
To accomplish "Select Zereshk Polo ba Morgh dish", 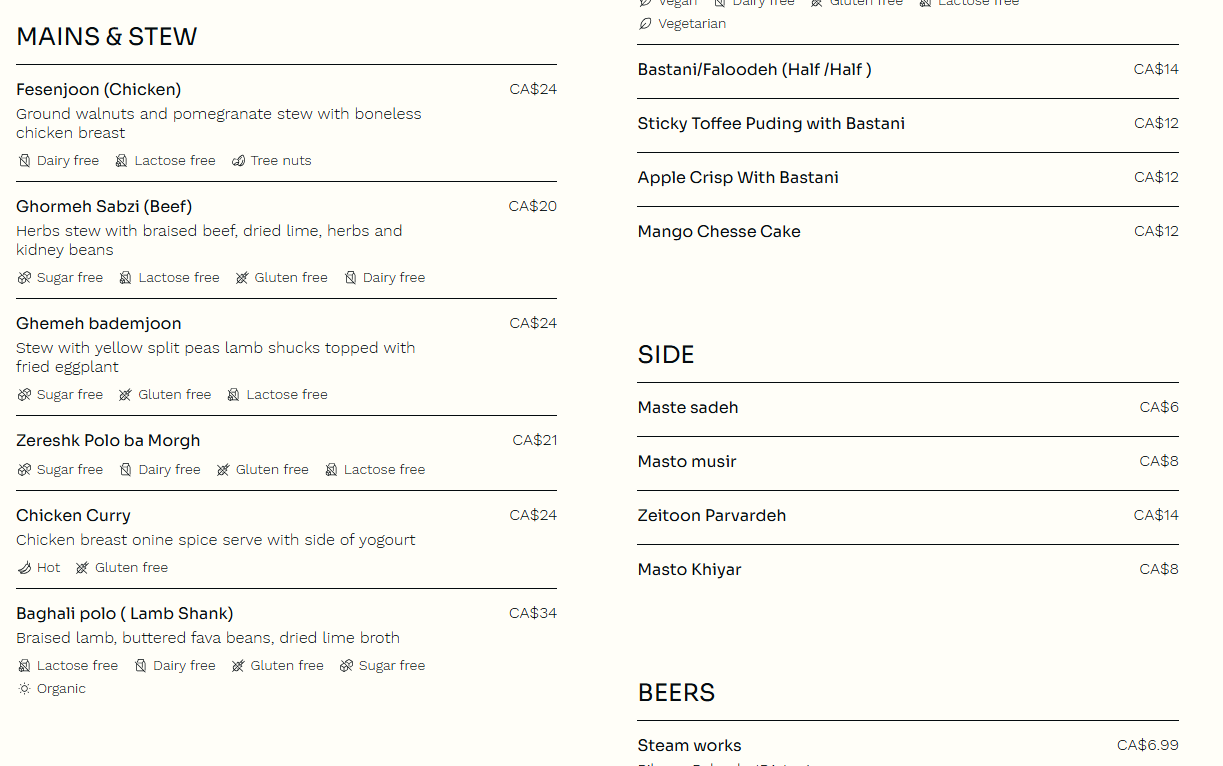I will (286, 453).
